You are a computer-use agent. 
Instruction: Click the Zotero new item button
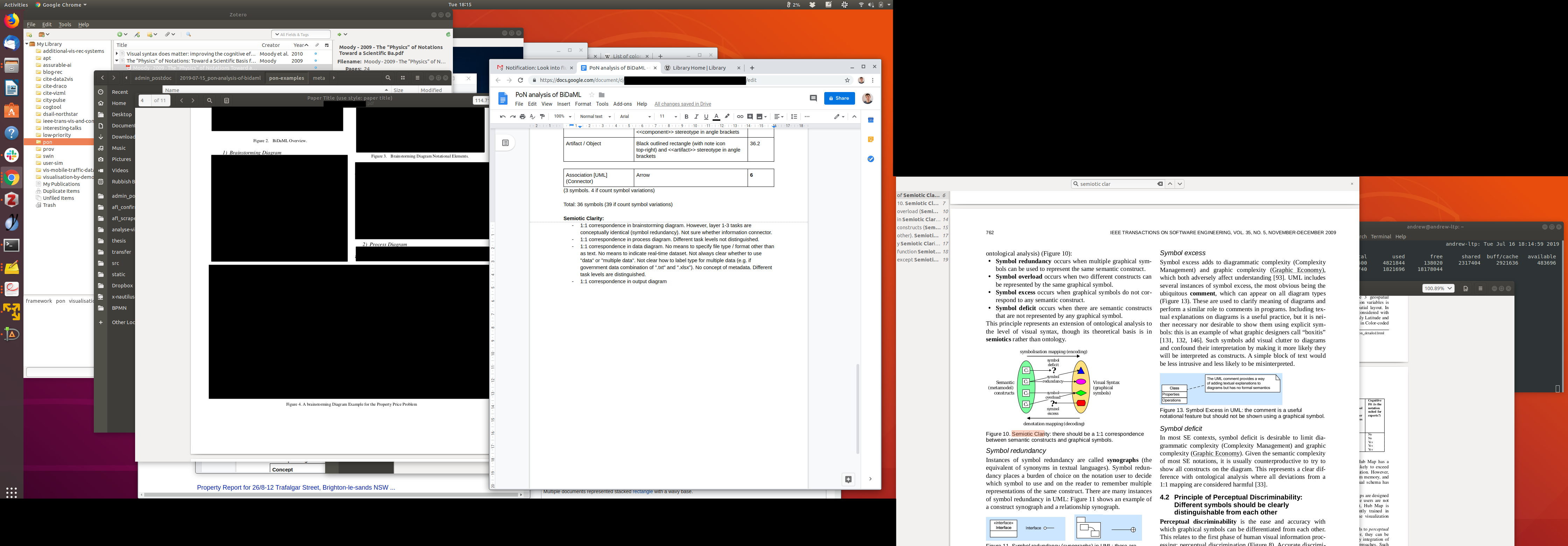120,35
